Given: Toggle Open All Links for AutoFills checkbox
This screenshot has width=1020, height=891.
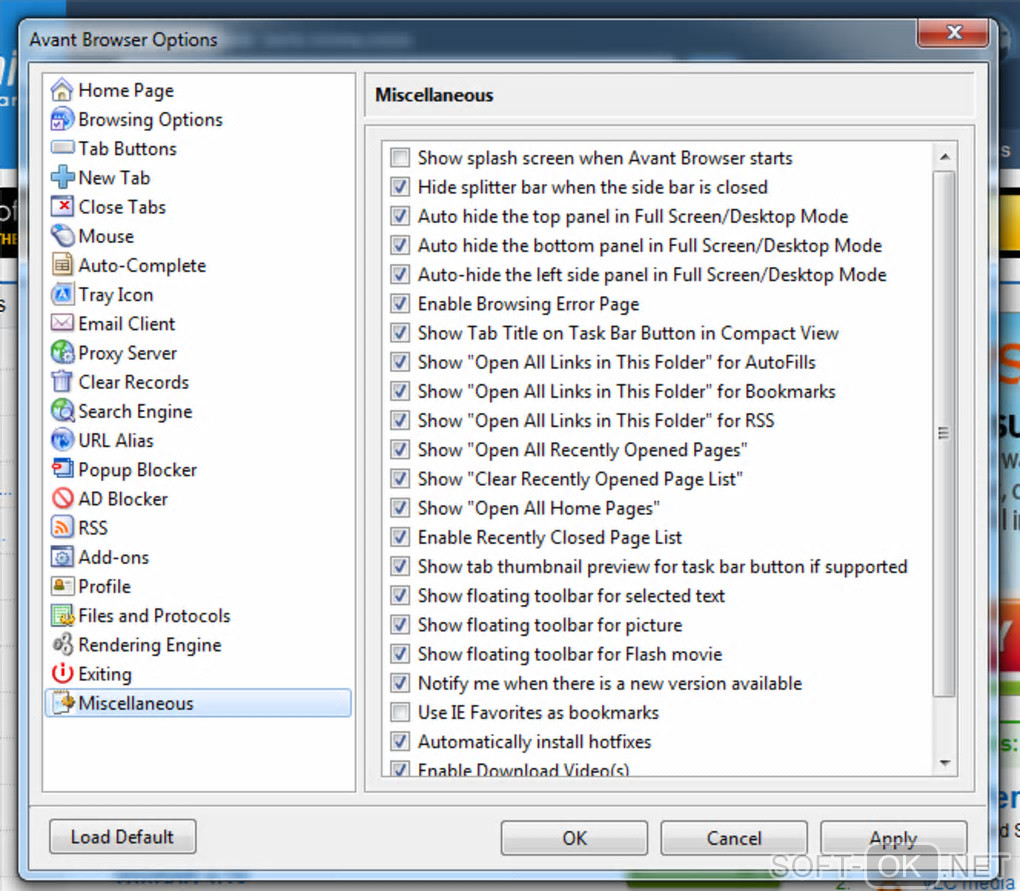Looking at the screenshot, I should [399, 362].
